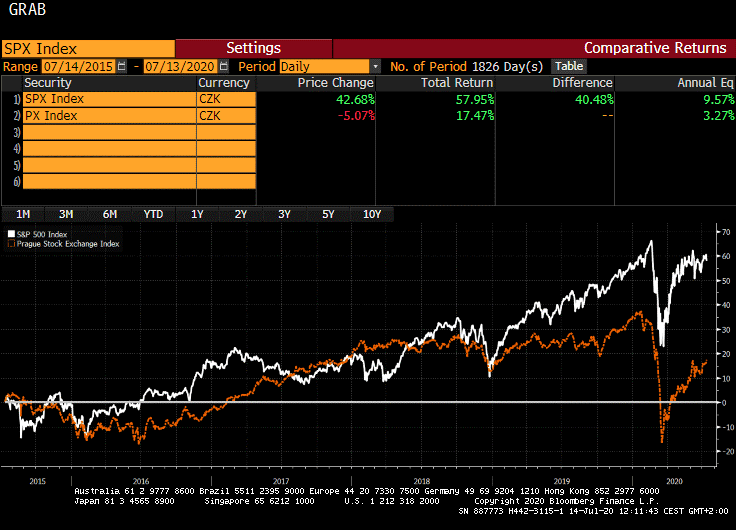Select the 1Y range tab
This screenshot has height=530, width=736.
pyautogui.click(x=197, y=214)
